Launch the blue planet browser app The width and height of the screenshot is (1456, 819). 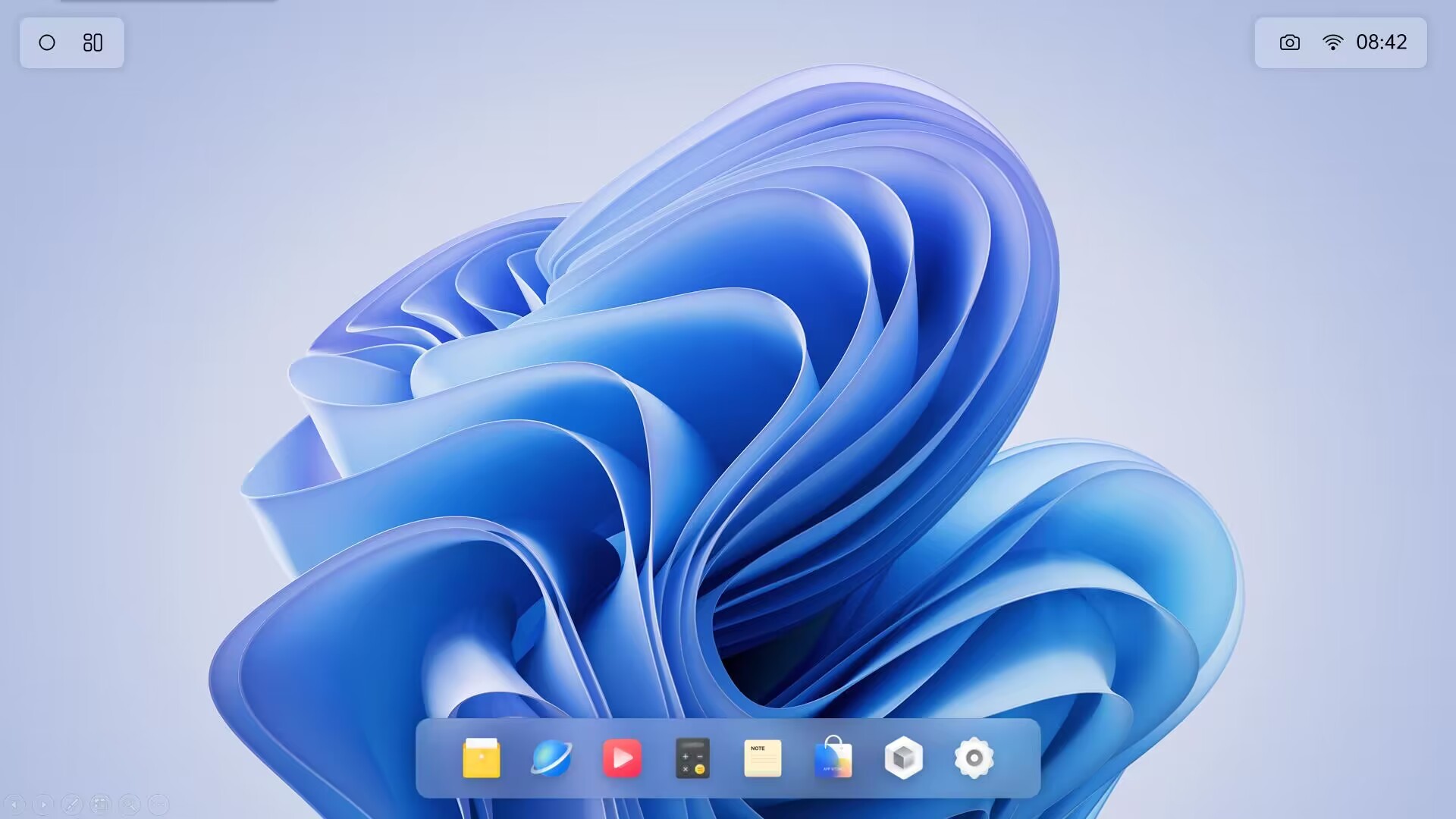551,758
